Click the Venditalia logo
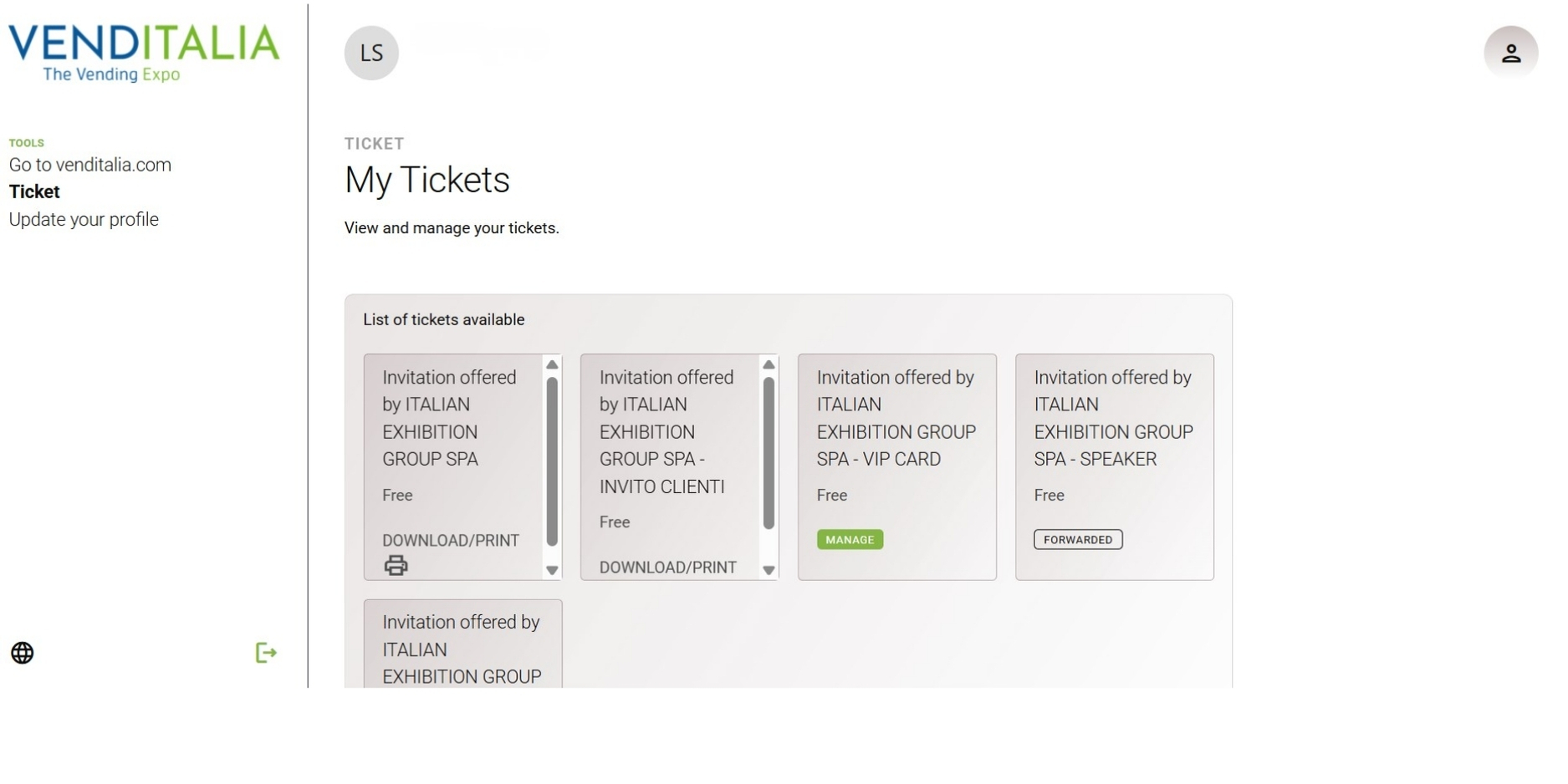 coord(144,53)
